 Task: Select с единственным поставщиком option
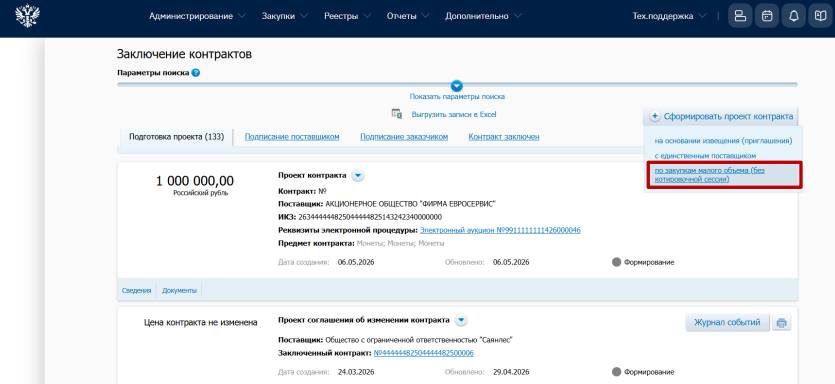(x=705, y=156)
